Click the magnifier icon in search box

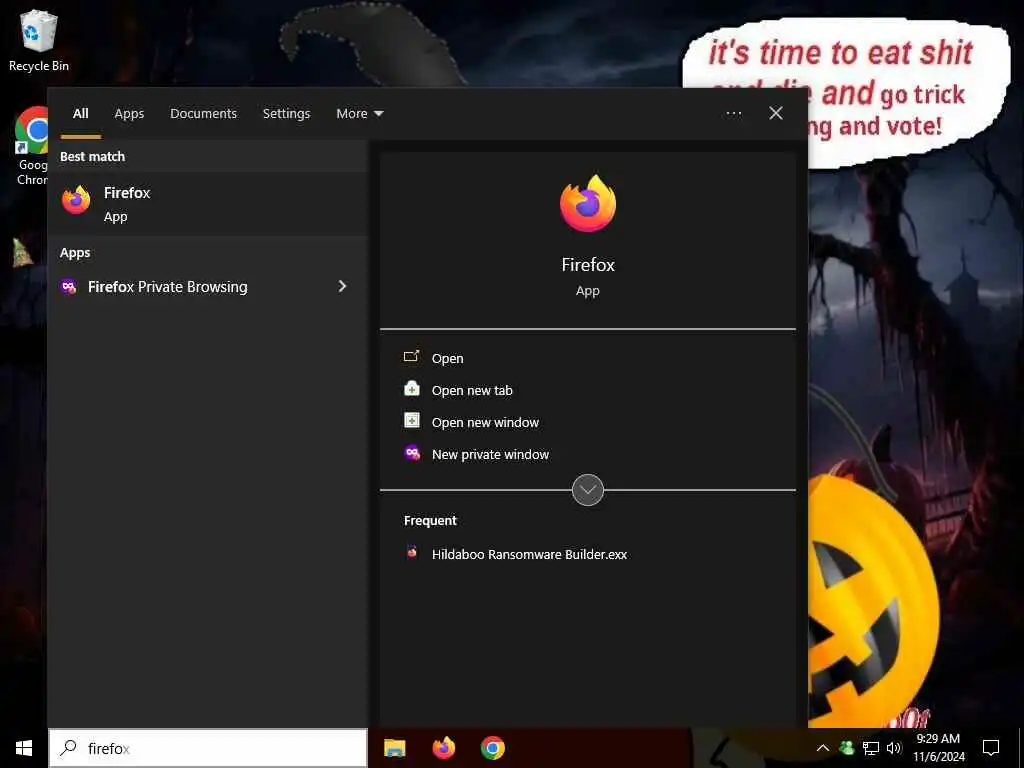point(68,748)
